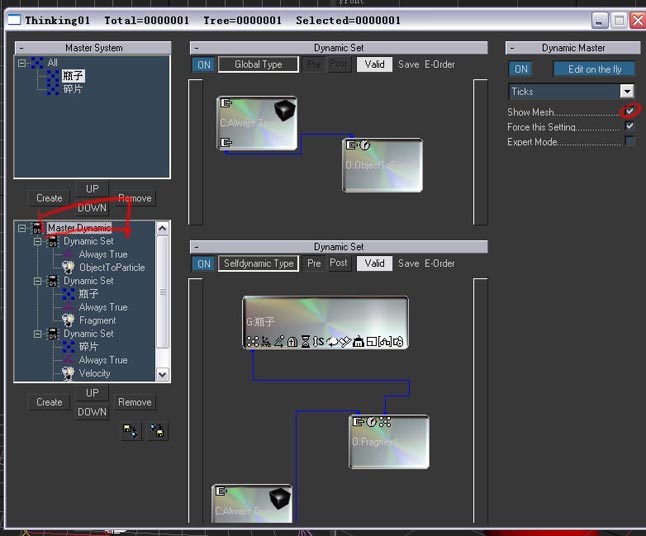
Task: Click Pre in the Selfdynamic Type Dynamic Set
Action: (x=314, y=263)
